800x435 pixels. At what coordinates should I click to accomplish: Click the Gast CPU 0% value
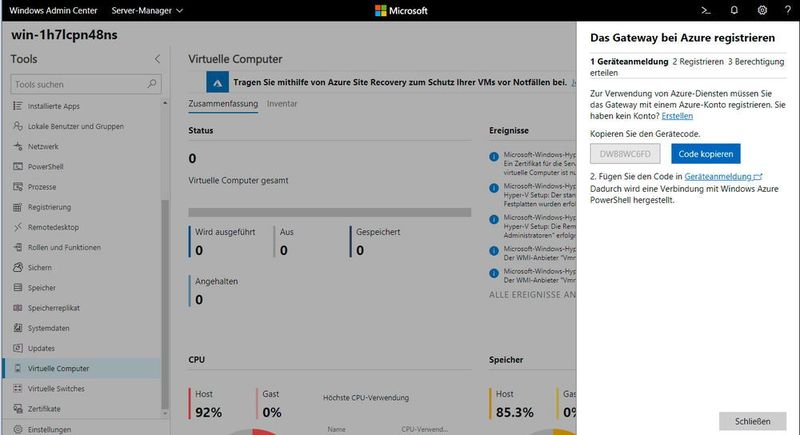pyautogui.click(x=272, y=412)
